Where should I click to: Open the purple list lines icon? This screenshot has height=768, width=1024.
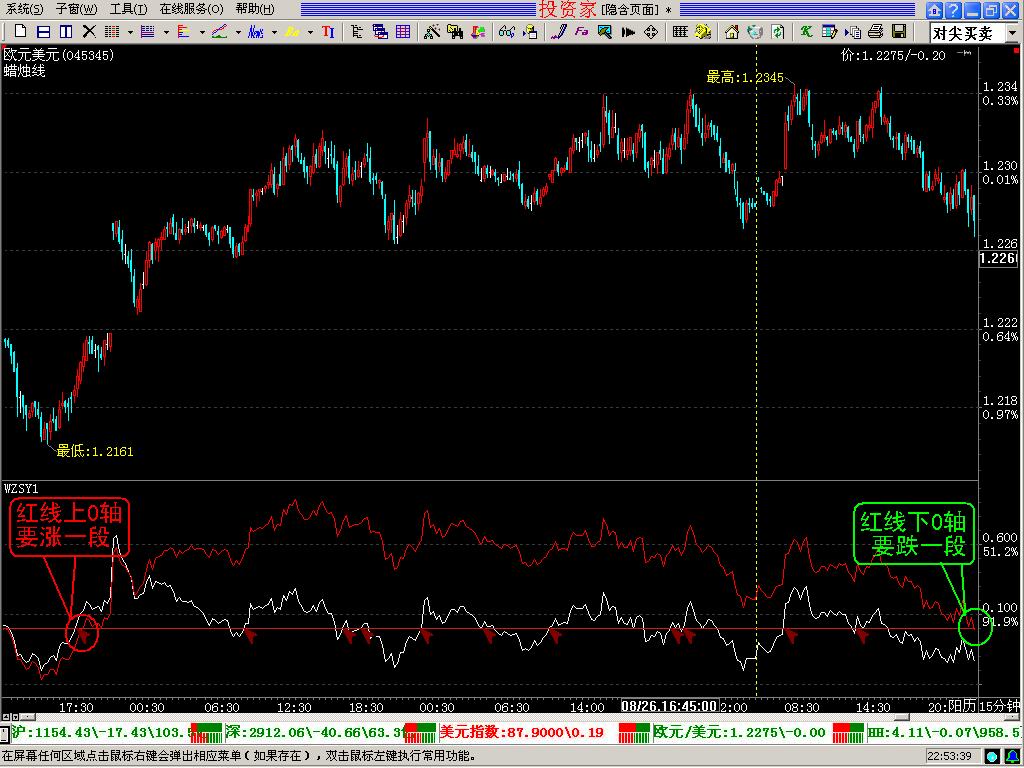pos(148,31)
